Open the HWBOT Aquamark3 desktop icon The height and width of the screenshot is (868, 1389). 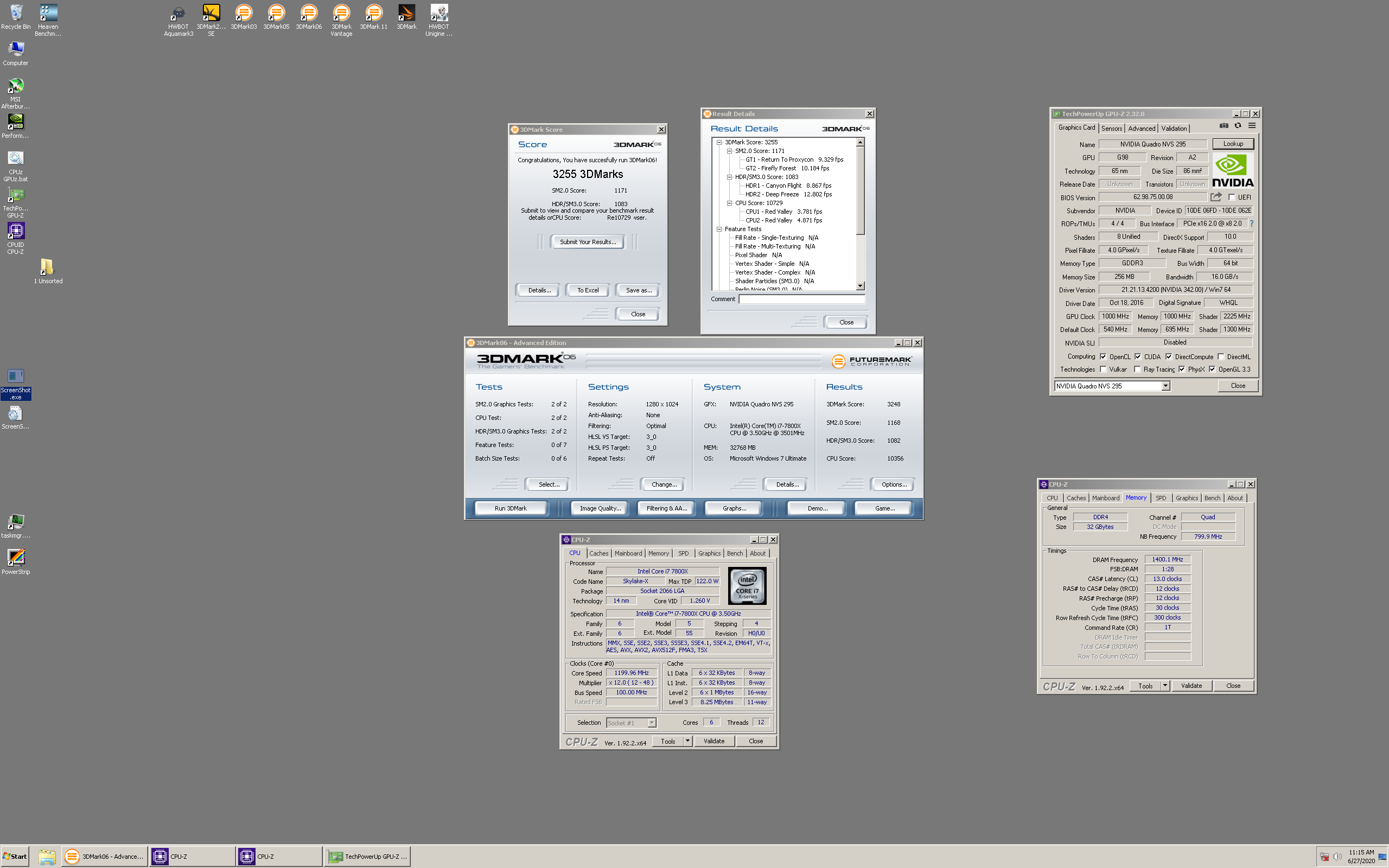tap(179, 20)
